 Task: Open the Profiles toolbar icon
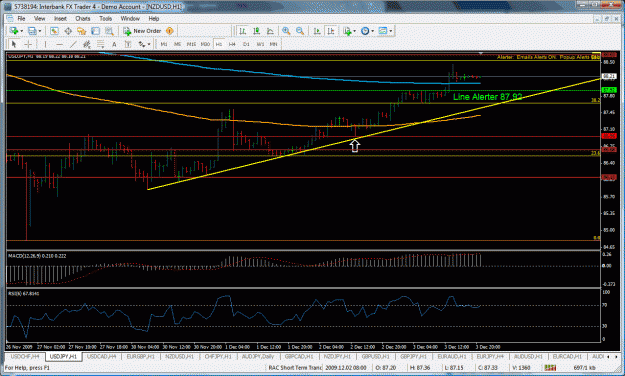[x=32, y=31]
